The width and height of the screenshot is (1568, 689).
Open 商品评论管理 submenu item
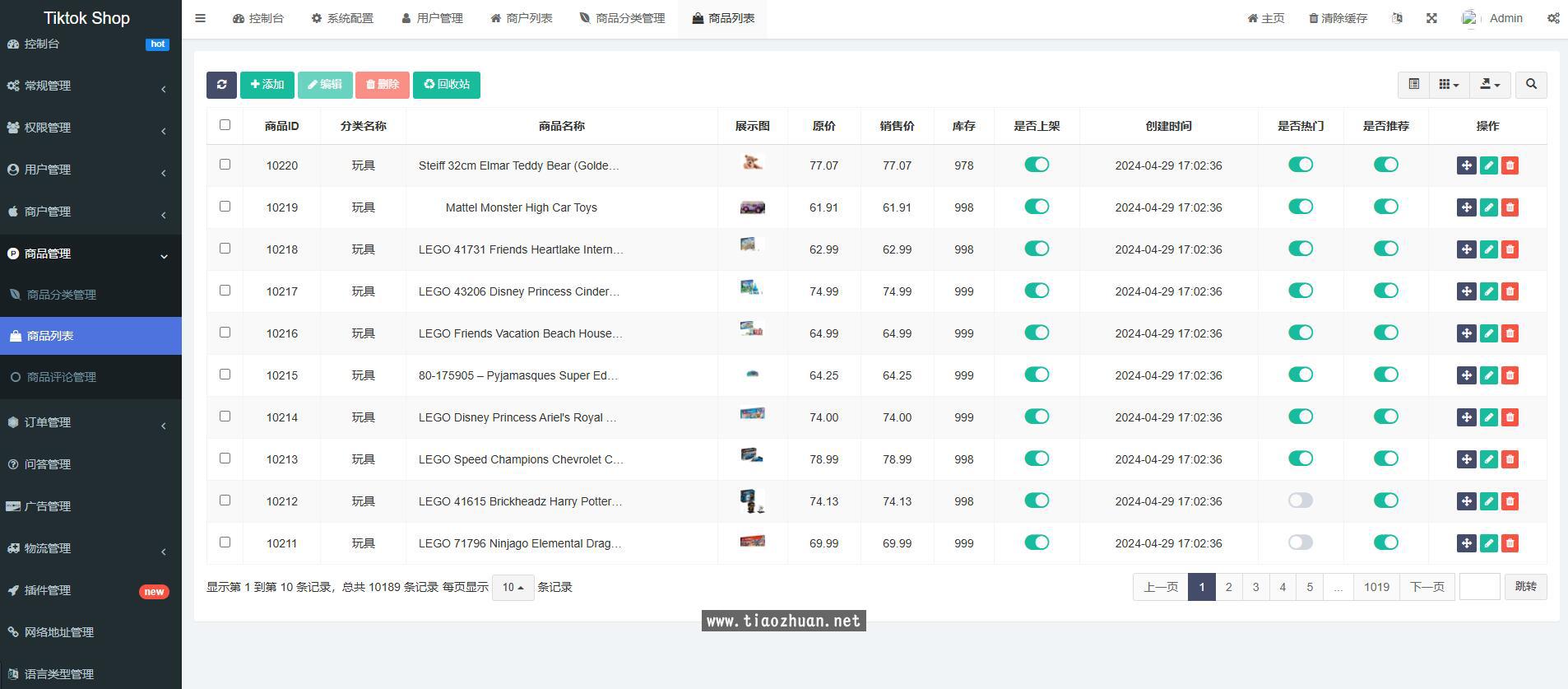(90, 377)
